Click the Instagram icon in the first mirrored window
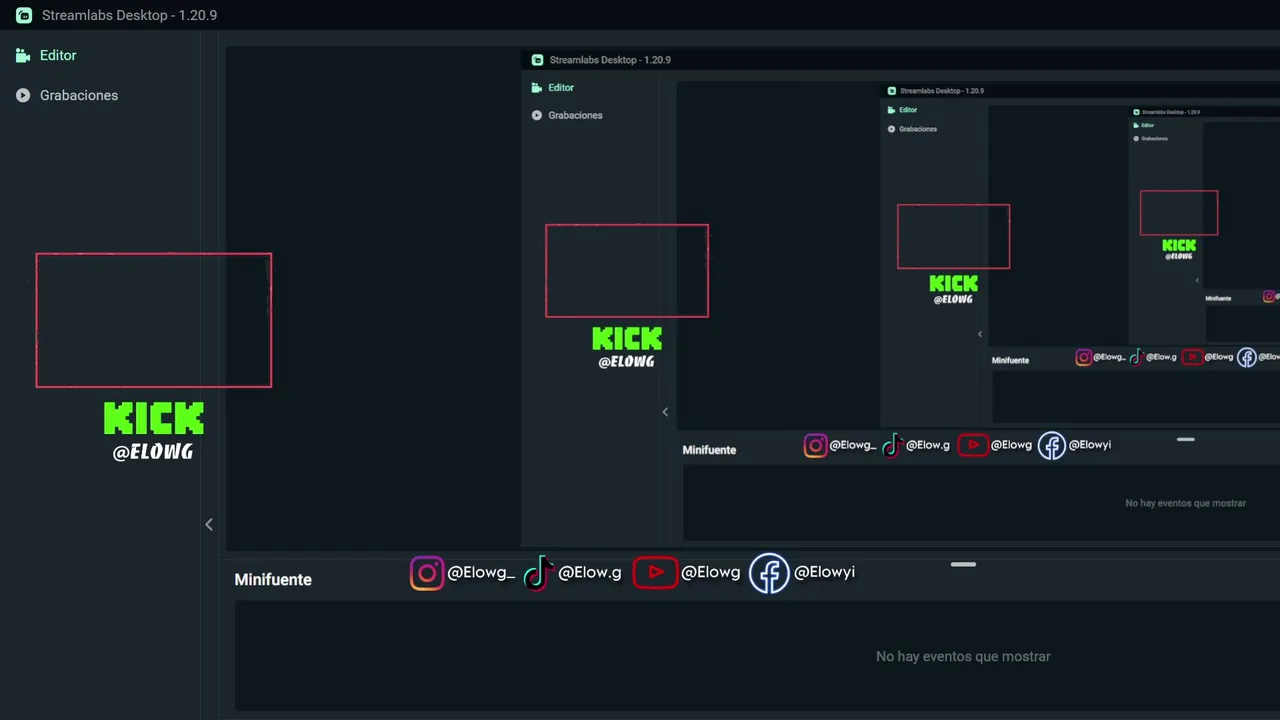The image size is (1280, 720). coord(816,446)
